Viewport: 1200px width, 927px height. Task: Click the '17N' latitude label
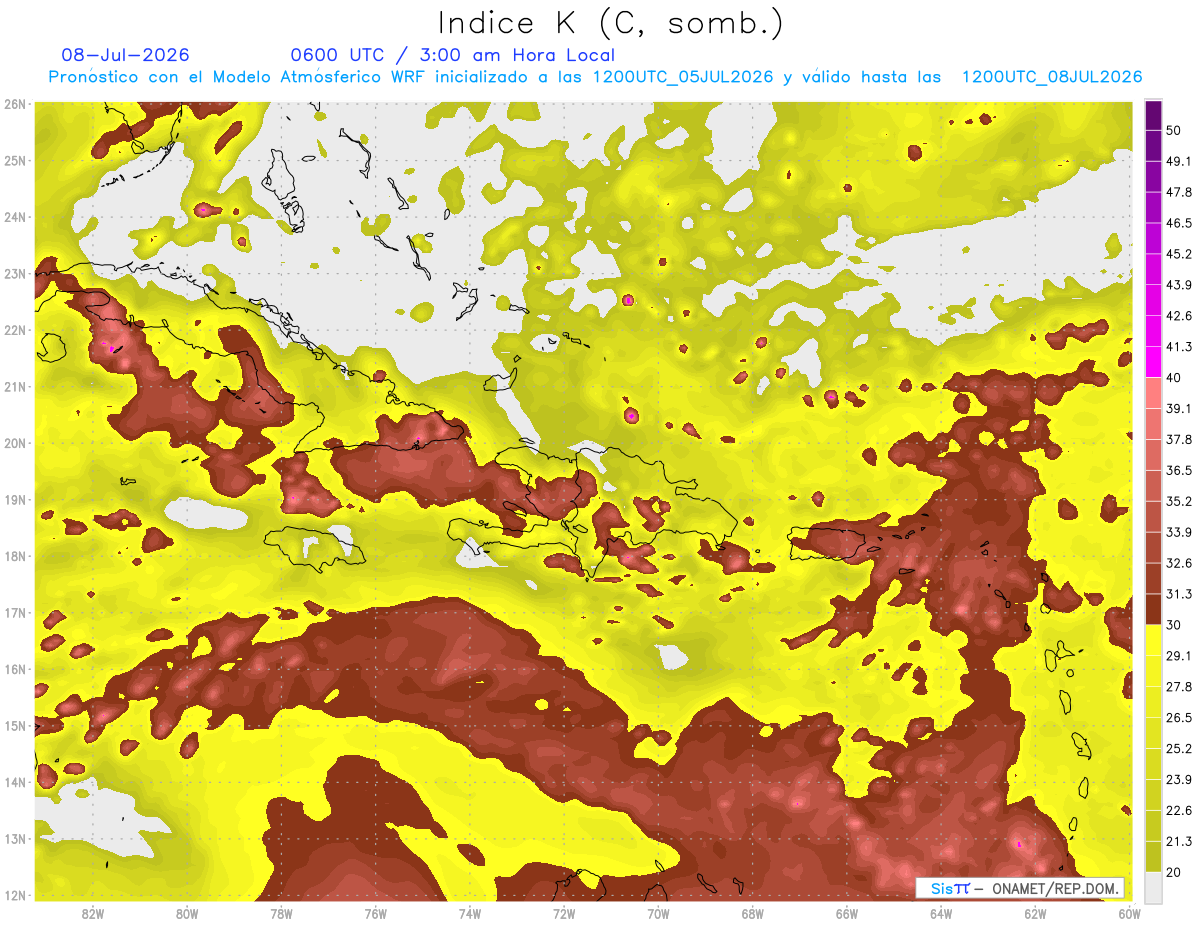(x=14, y=613)
